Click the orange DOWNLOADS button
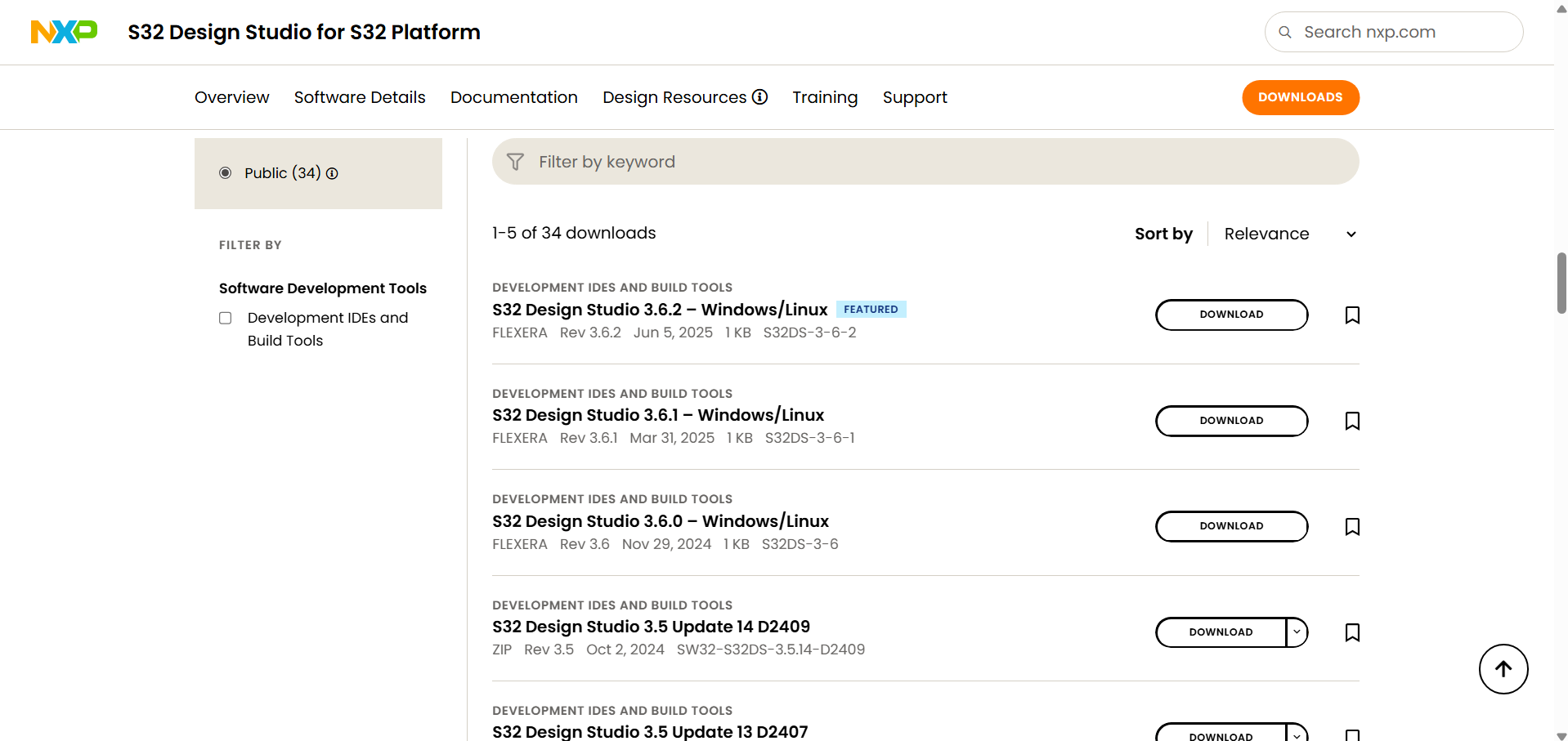 [1301, 97]
